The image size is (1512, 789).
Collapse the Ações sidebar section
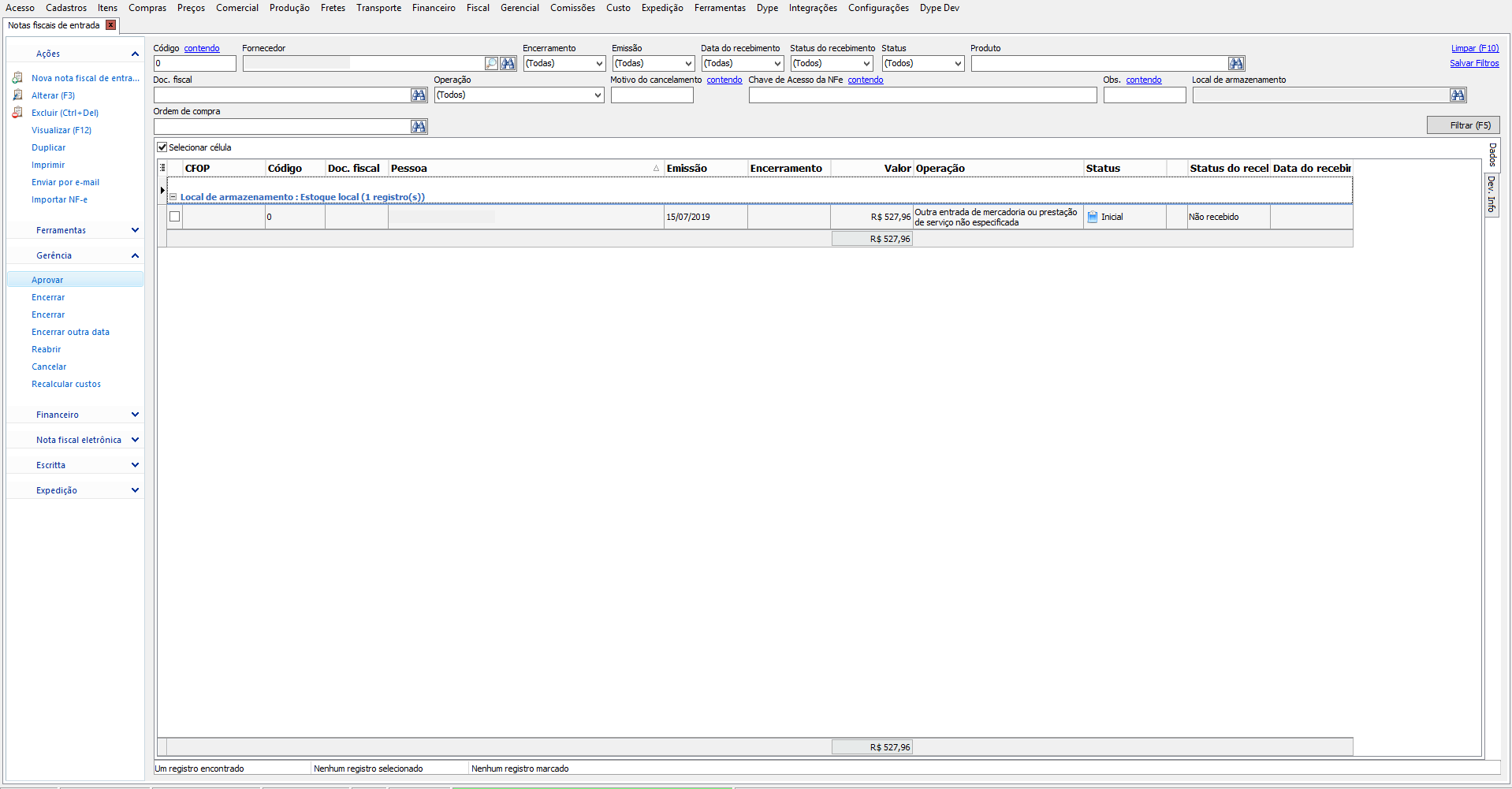click(x=135, y=54)
